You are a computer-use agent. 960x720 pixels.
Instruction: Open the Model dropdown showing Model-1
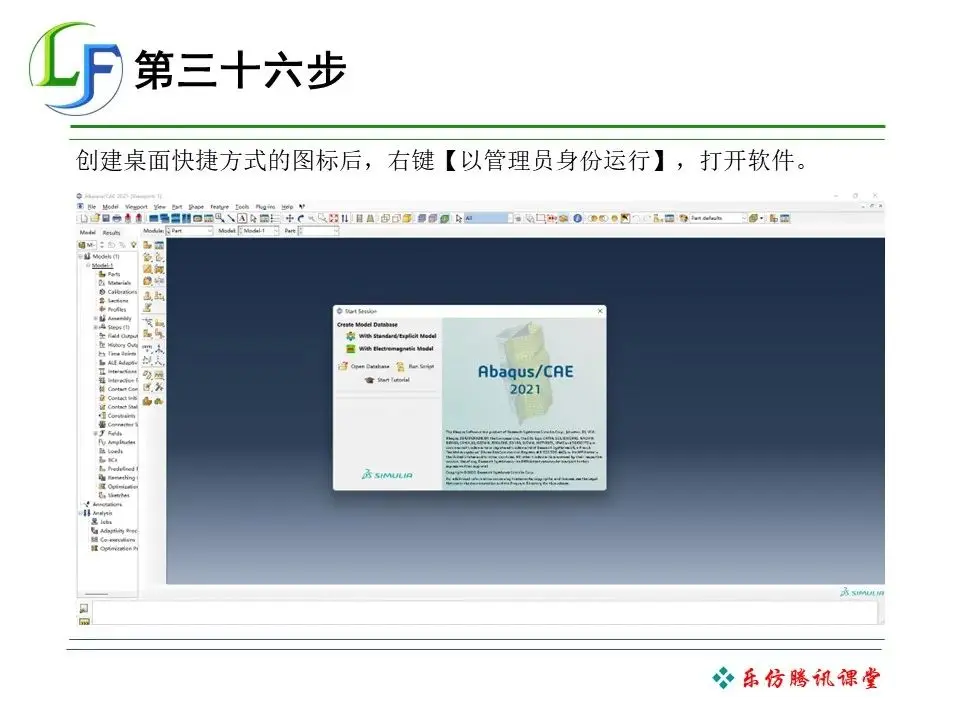click(258, 231)
